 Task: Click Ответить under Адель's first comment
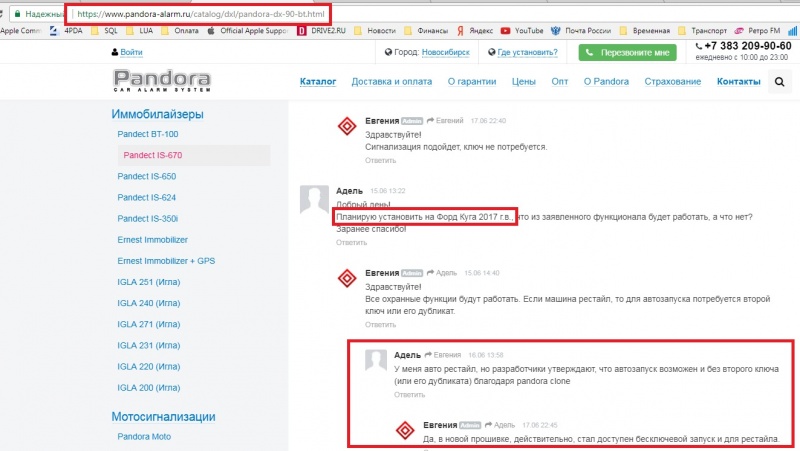pos(351,242)
